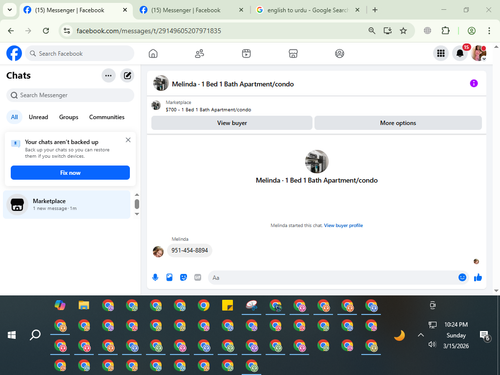Open the Chrome three-dot menu
Screen dimensions: 500x375
[x=489, y=31]
